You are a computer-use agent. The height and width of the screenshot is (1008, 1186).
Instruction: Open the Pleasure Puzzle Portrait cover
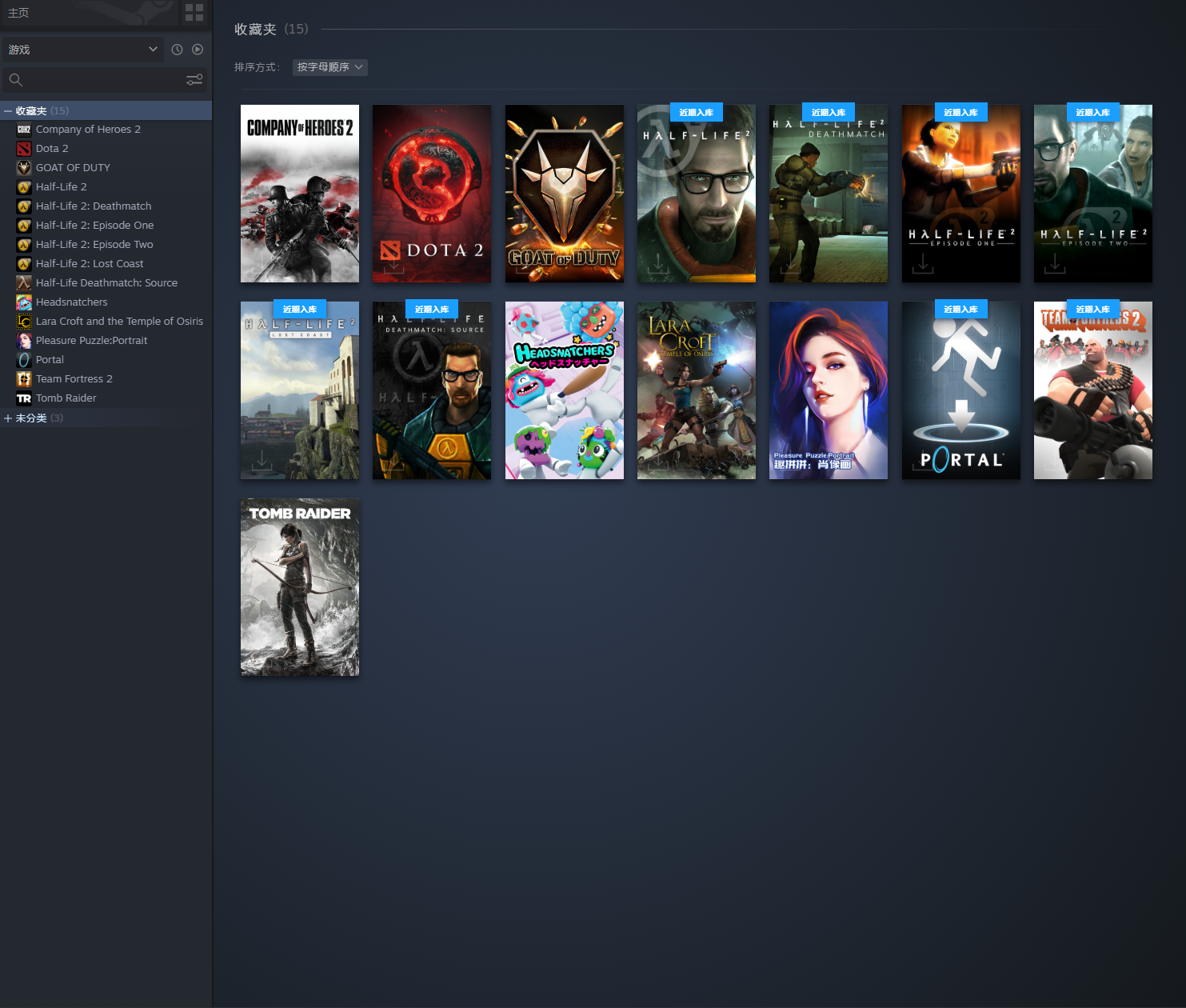[x=829, y=390]
